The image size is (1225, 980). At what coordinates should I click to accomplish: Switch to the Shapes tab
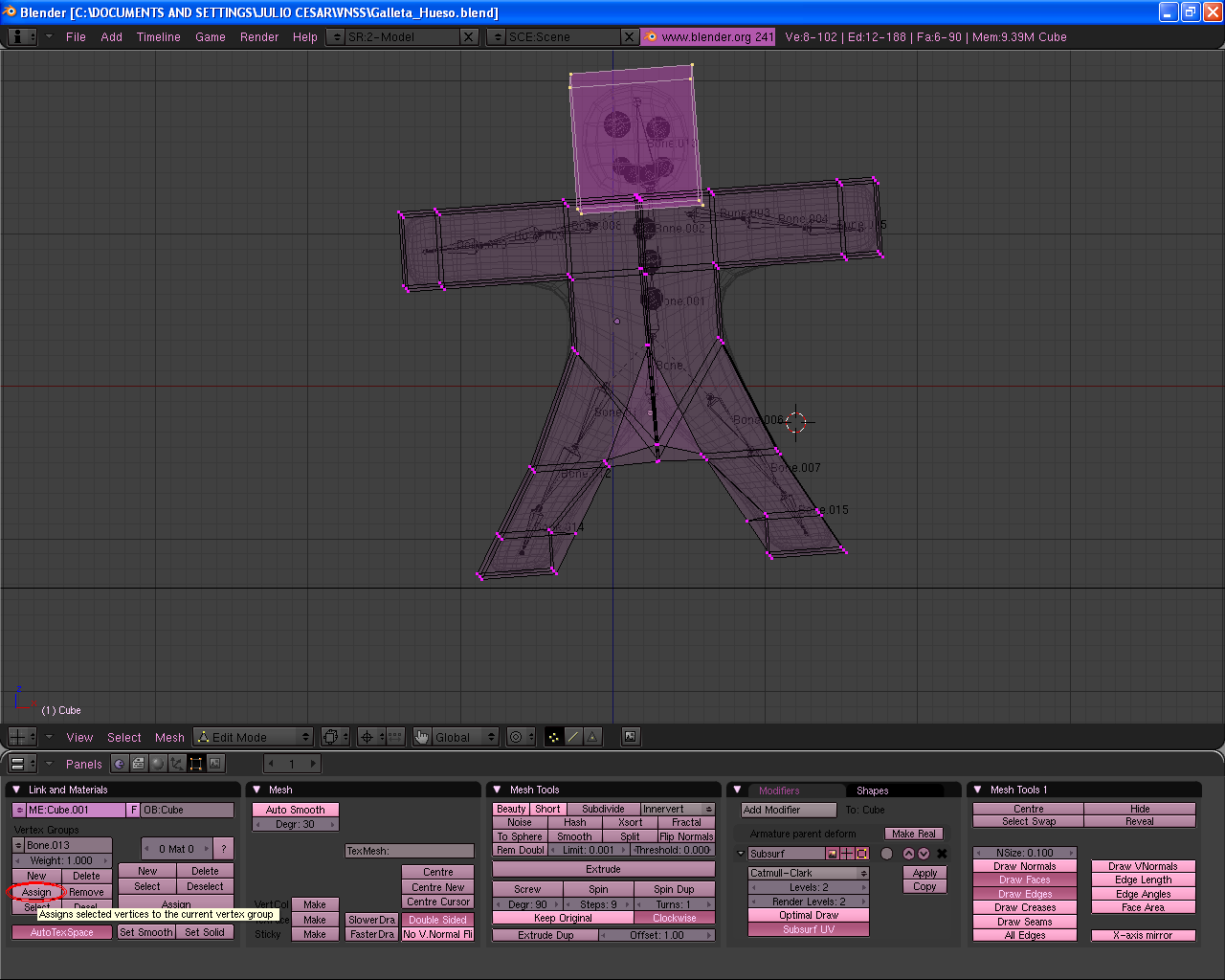click(872, 791)
